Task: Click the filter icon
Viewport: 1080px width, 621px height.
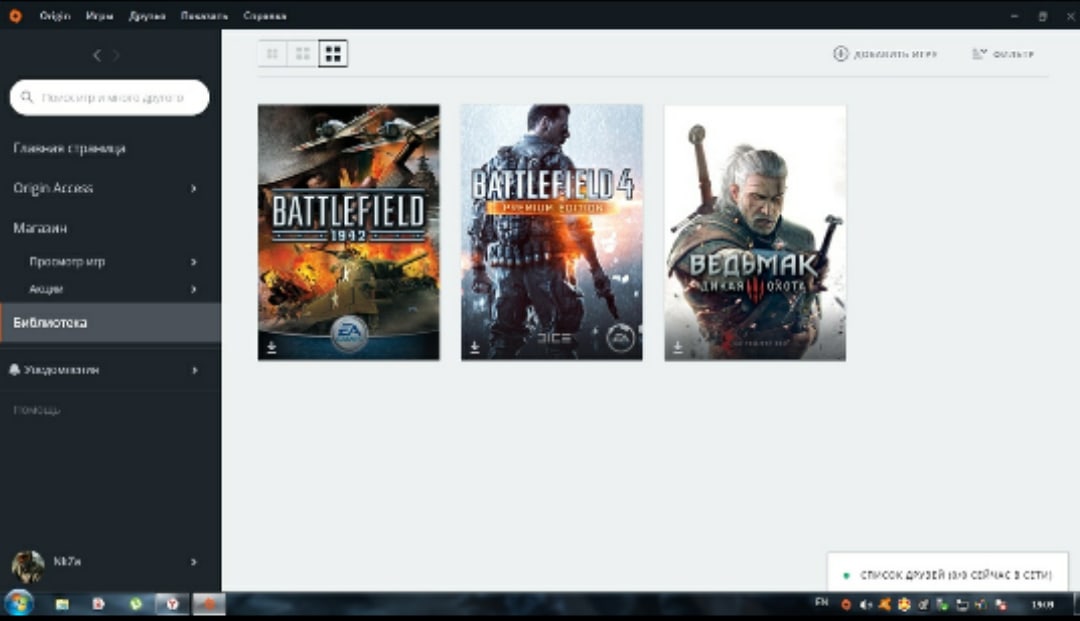Action: pyautogui.click(x=979, y=53)
